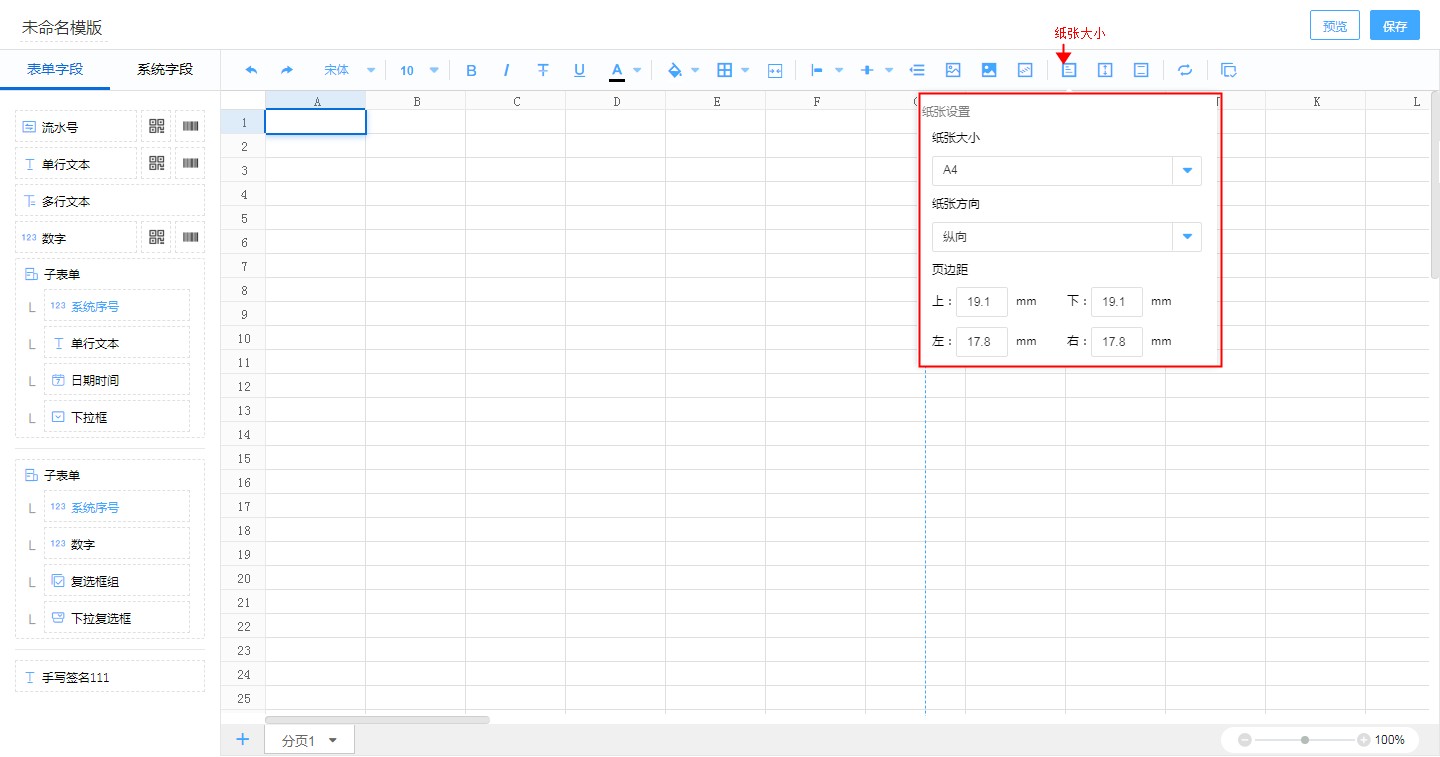Click the zoom slider handle

click(1305, 740)
